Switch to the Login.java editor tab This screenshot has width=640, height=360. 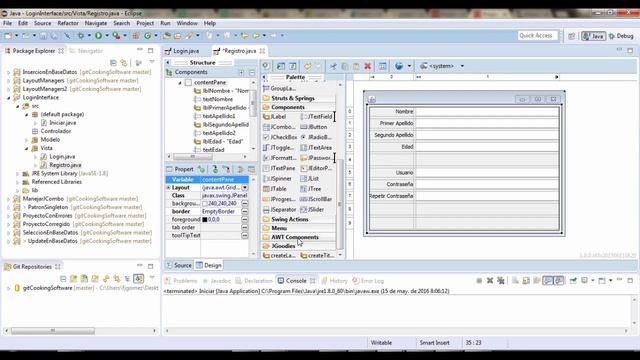tap(182, 51)
